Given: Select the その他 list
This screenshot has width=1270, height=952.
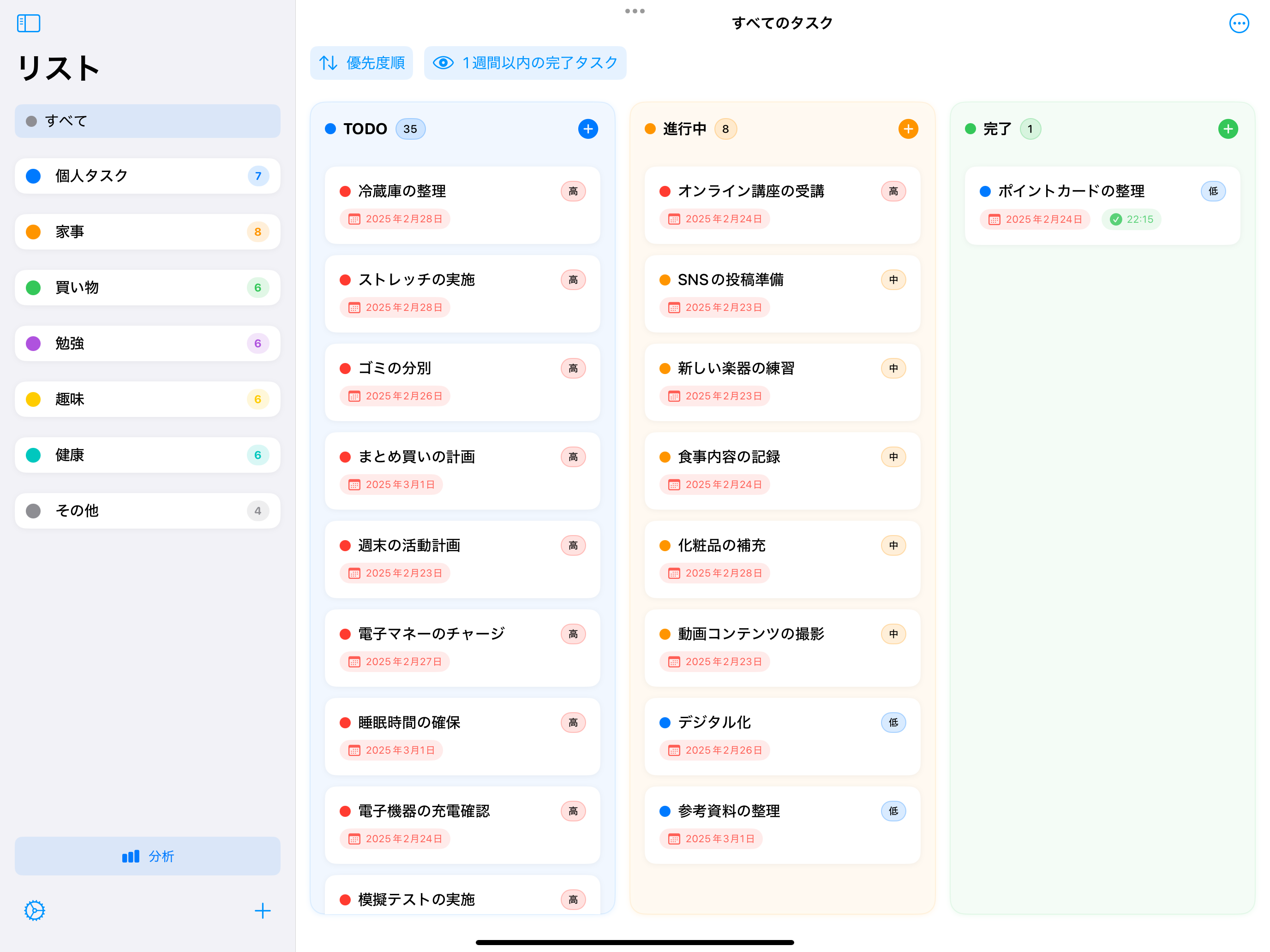Looking at the screenshot, I should 148,511.
